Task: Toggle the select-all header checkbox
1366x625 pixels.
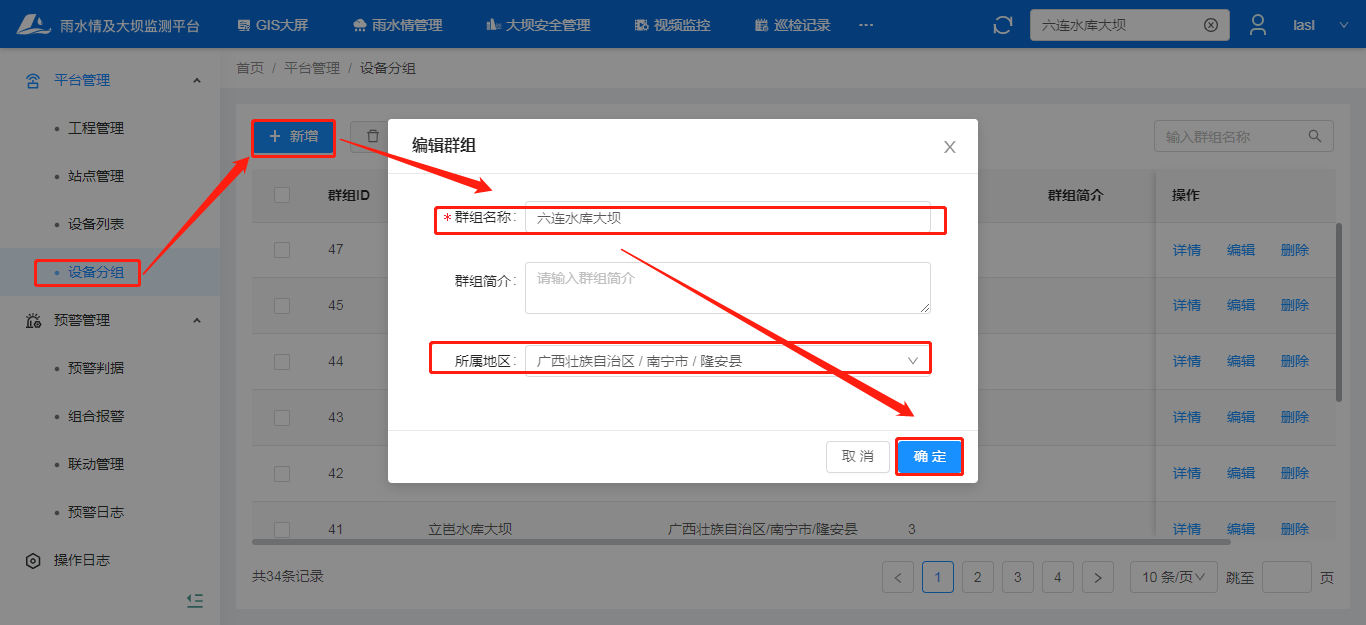Action: 282,195
